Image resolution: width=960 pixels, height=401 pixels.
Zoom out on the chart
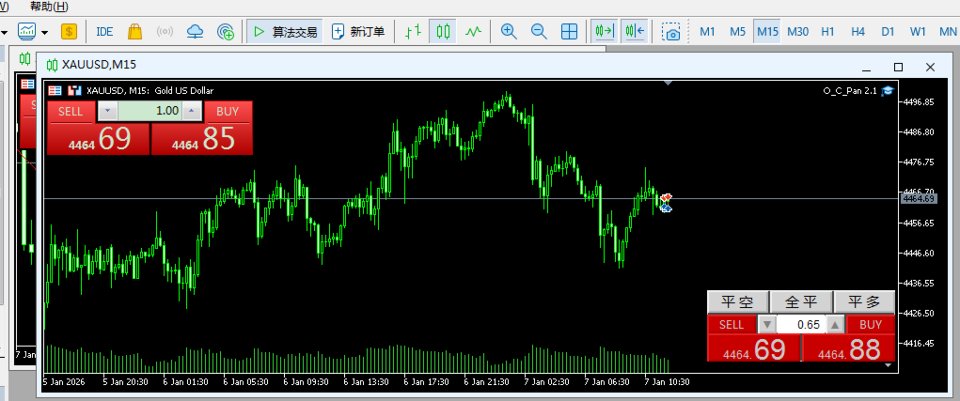click(x=538, y=31)
